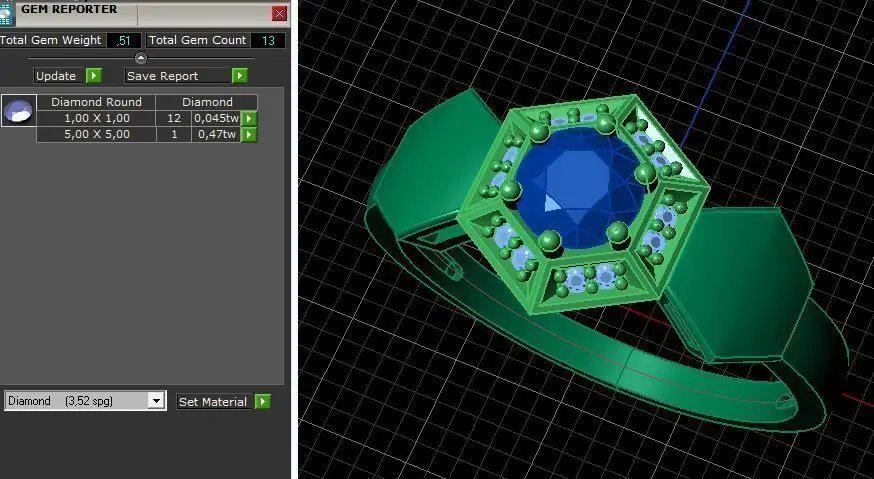
Task: Click the Diamond material header cell
Action: click(x=207, y=102)
